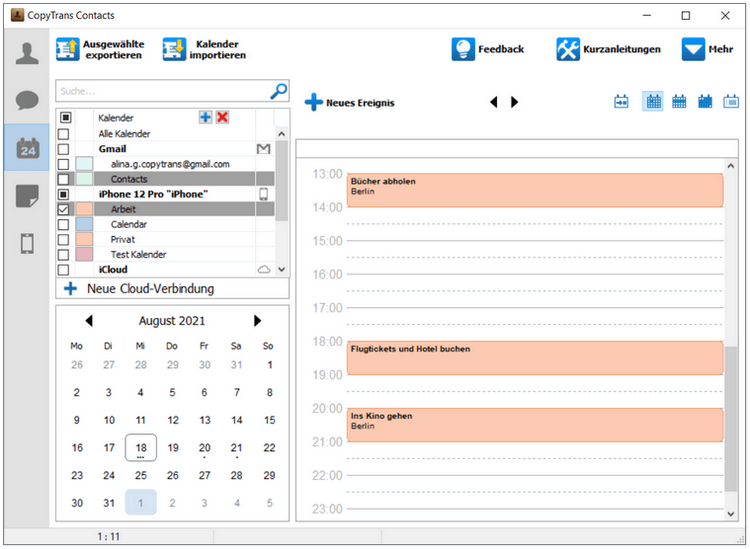Check the Alle Kalender checkbox

[x=63, y=134]
